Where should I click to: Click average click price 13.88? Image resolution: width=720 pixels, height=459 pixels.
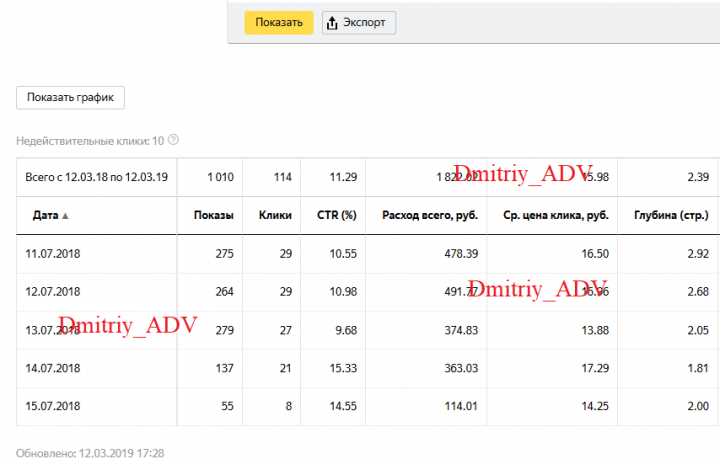click(595, 330)
